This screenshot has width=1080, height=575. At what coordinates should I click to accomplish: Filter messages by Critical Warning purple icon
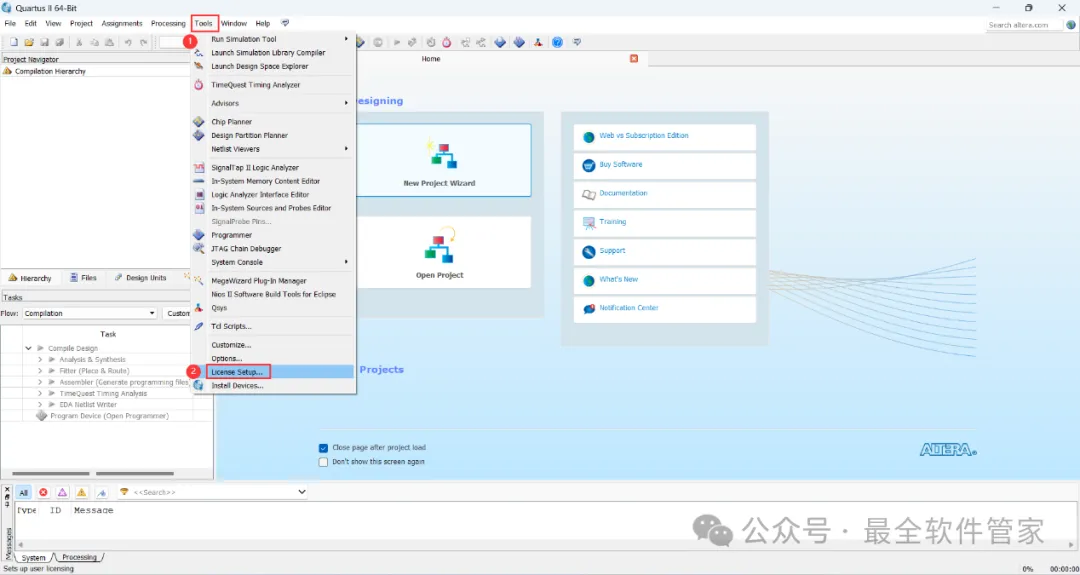click(63, 492)
